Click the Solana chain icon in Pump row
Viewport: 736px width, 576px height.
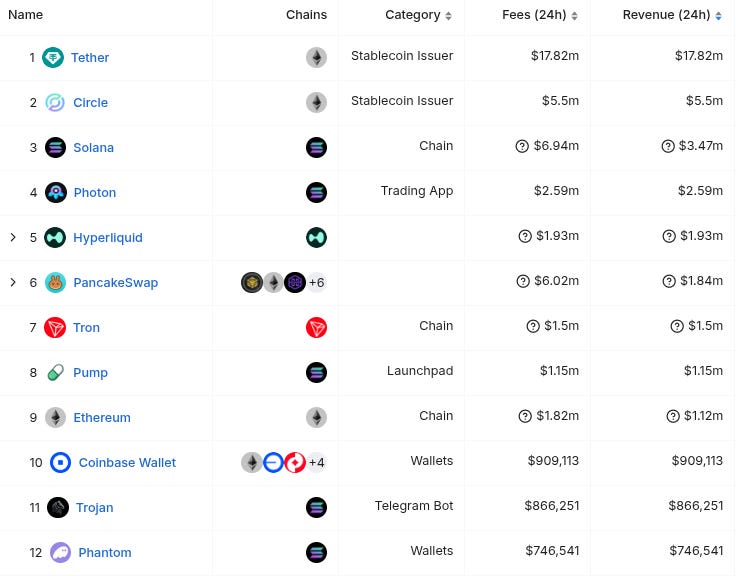pyautogui.click(x=316, y=373)
